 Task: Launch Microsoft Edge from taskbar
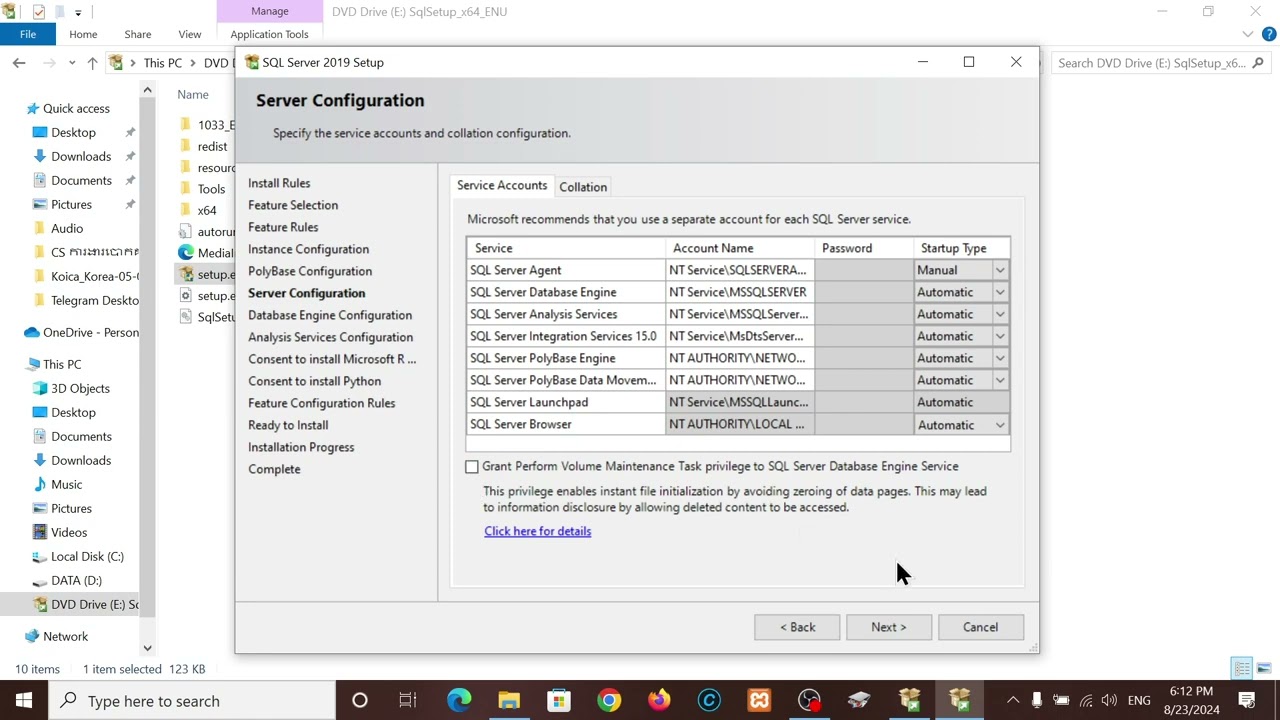pyautogui.click(x=459, y=700)
